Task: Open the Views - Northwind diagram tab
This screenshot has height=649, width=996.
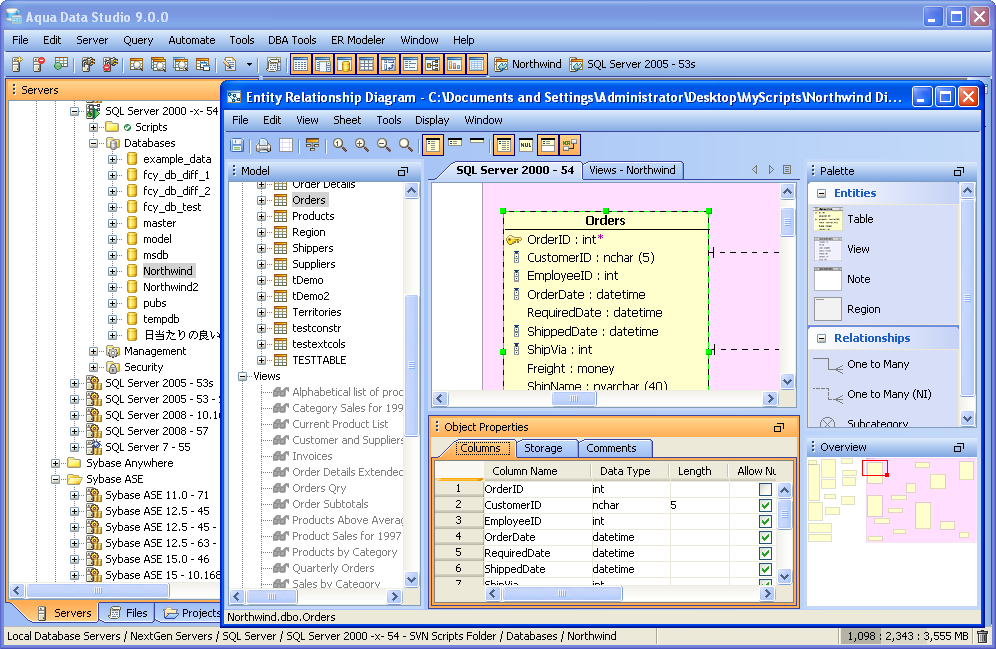Action: 632,170
